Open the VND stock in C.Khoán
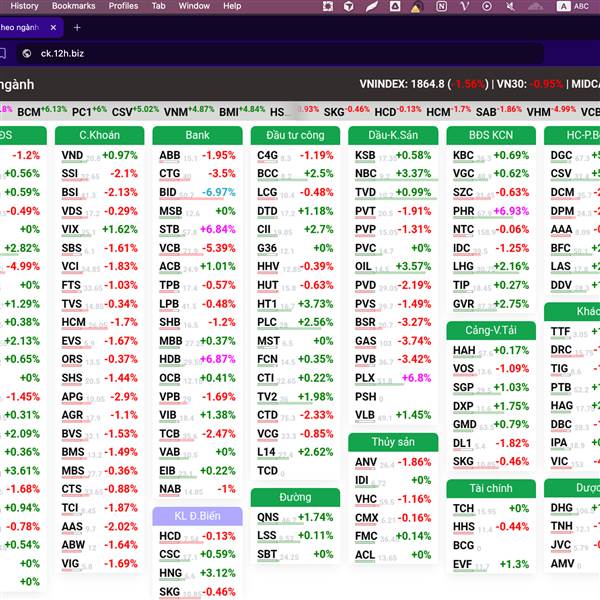Viewport: 600px width, 600px height. 99,155
